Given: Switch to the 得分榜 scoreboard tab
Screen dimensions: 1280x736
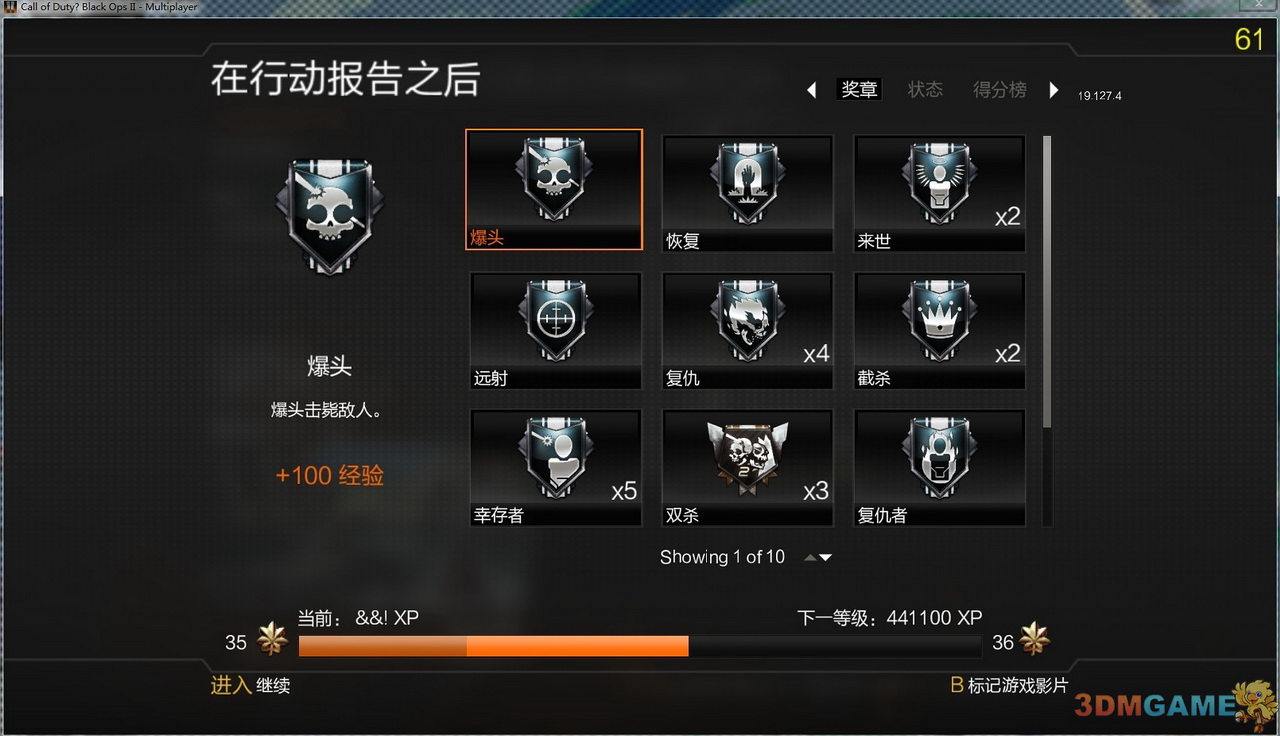Looking at the screenshot, I should coord(1000,89).
